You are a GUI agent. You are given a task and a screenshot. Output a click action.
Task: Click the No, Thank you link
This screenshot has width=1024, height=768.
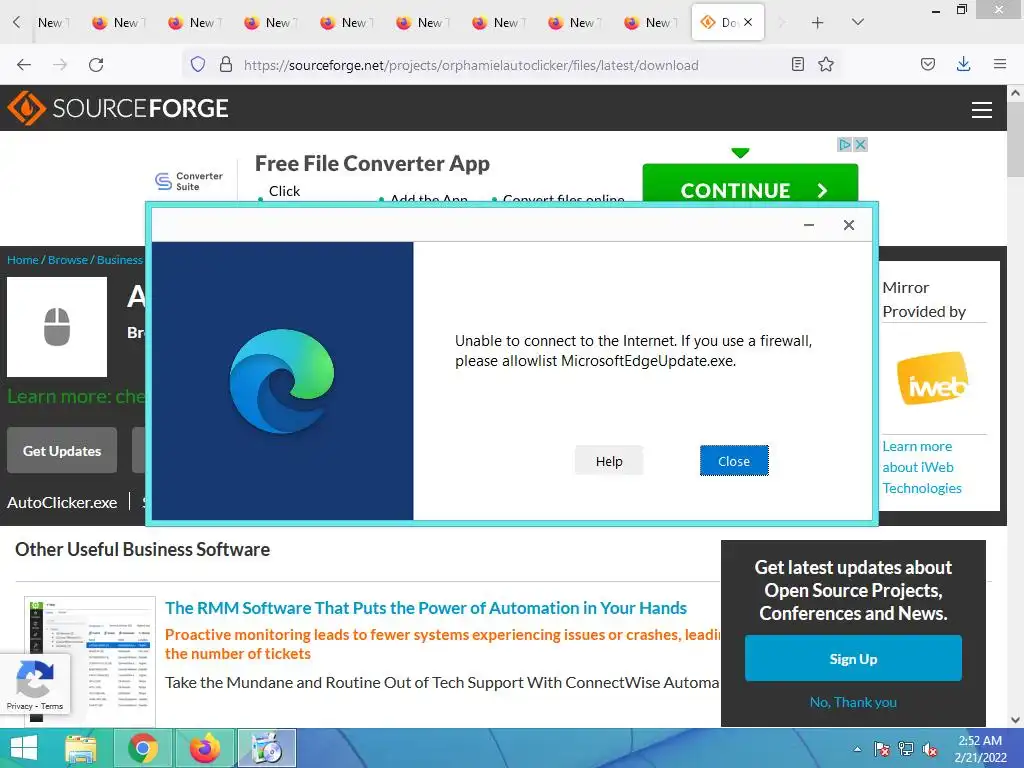853,702
